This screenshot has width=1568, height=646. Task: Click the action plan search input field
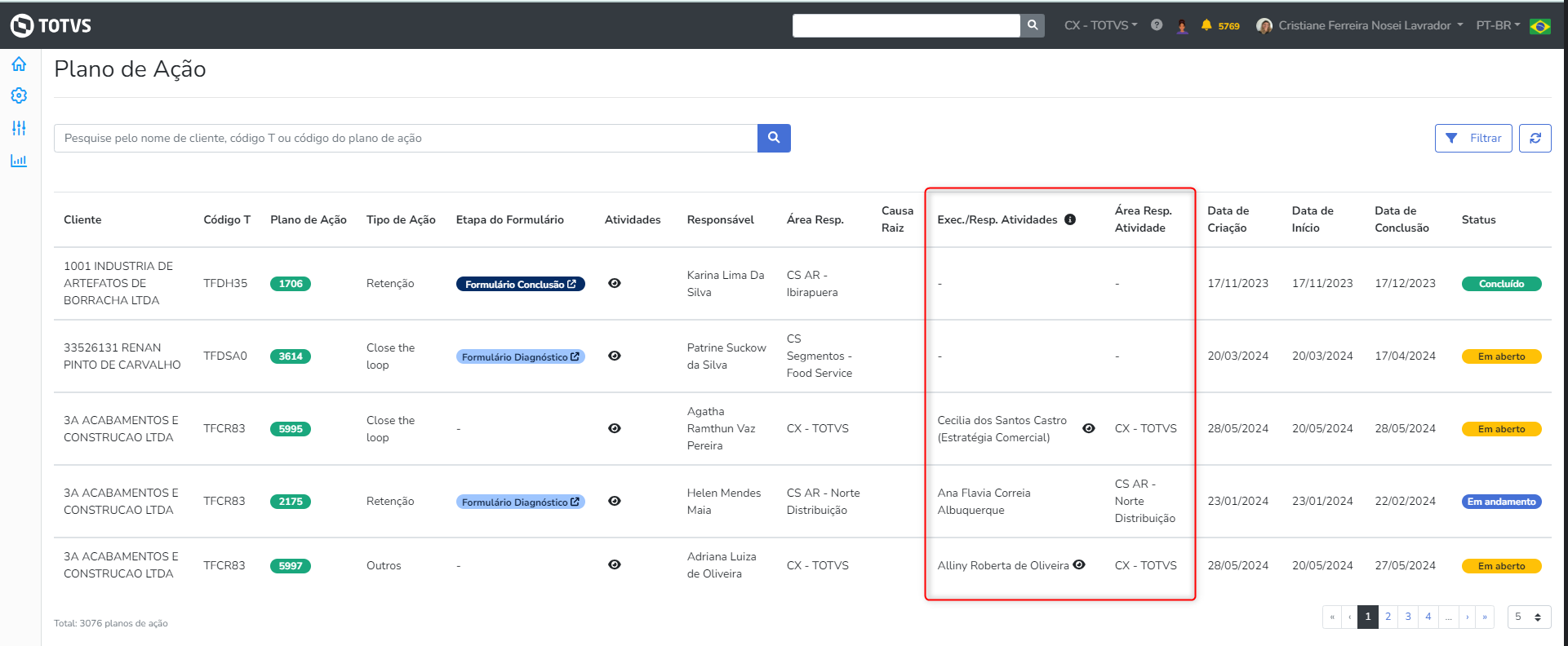(406, 139)
